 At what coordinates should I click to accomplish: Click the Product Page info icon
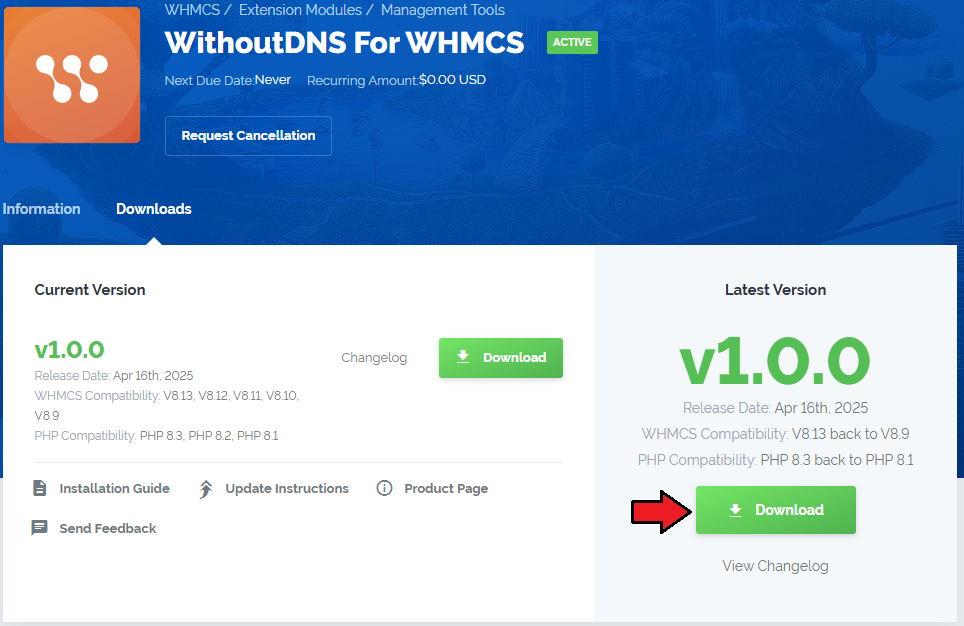tap(384, 488)
